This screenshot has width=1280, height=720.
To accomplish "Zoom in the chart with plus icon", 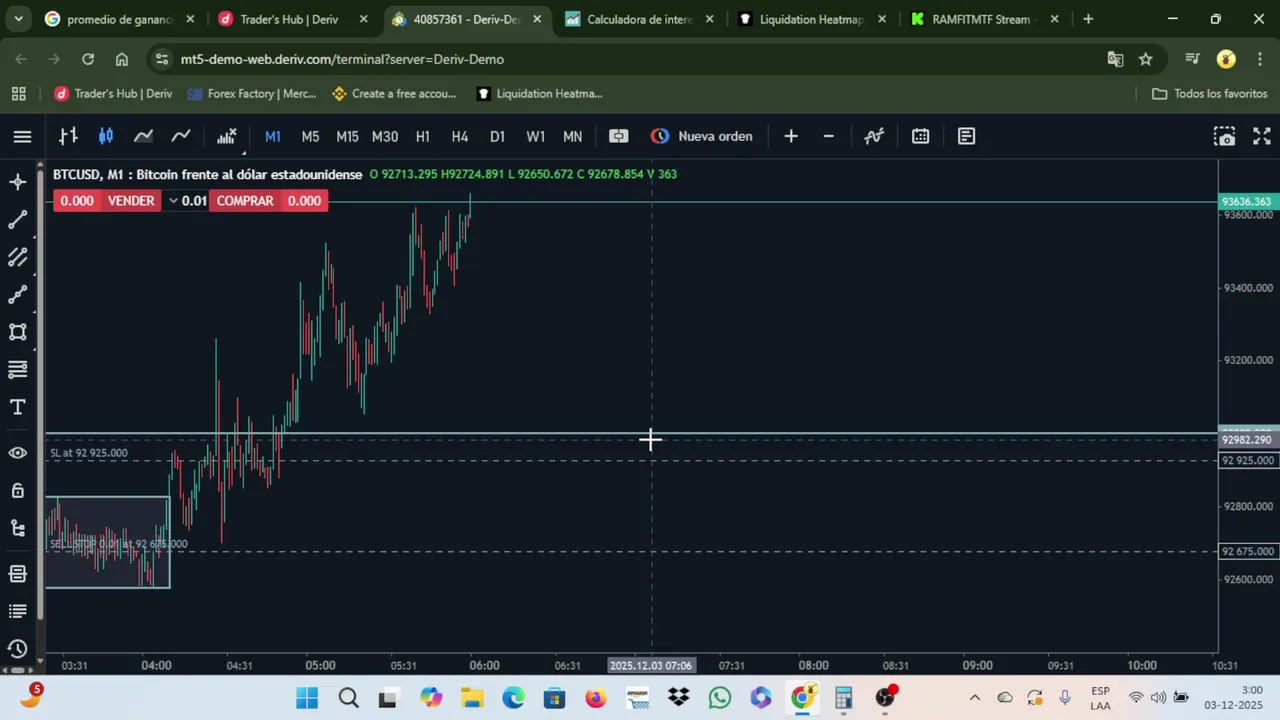I will (791, 136).
